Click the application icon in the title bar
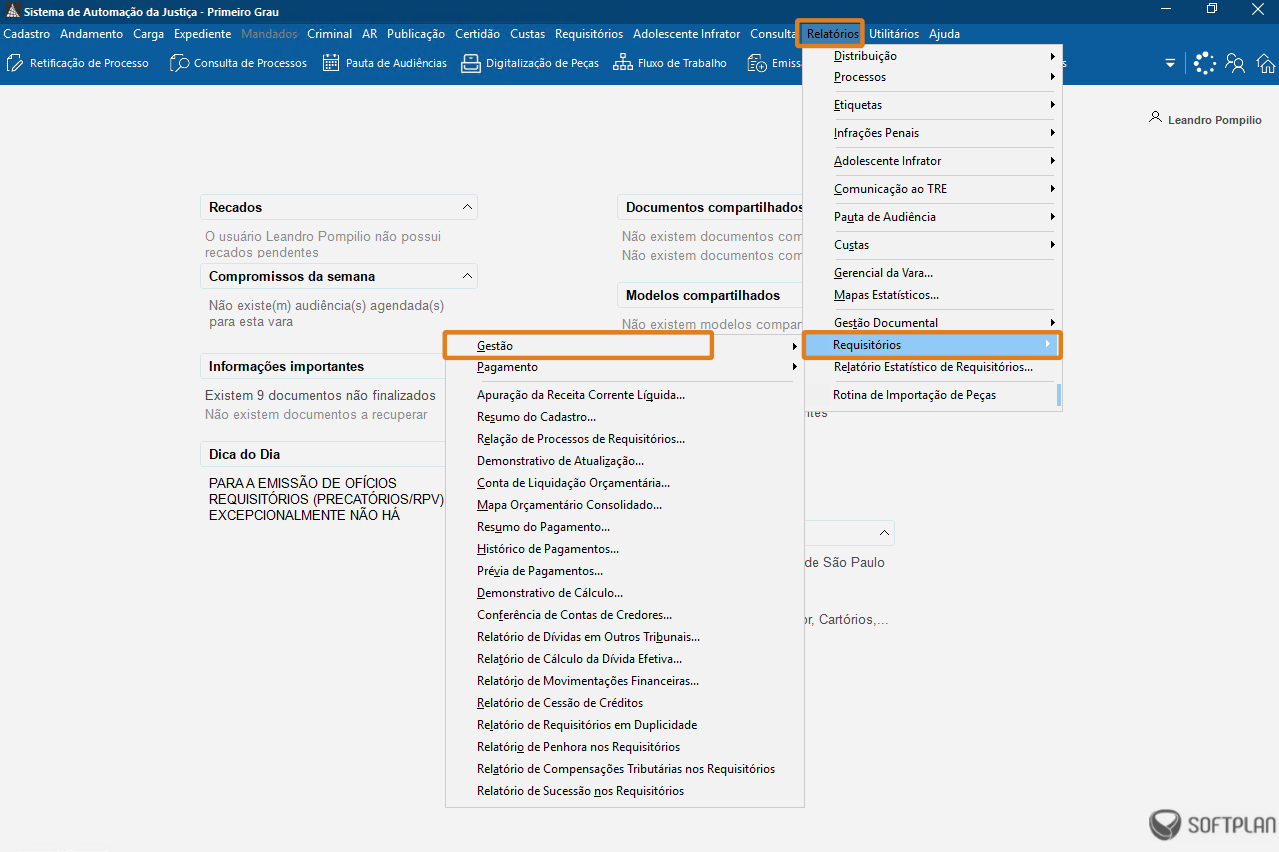Screen dimensions: 1279x852 click(x=12, y=11)
